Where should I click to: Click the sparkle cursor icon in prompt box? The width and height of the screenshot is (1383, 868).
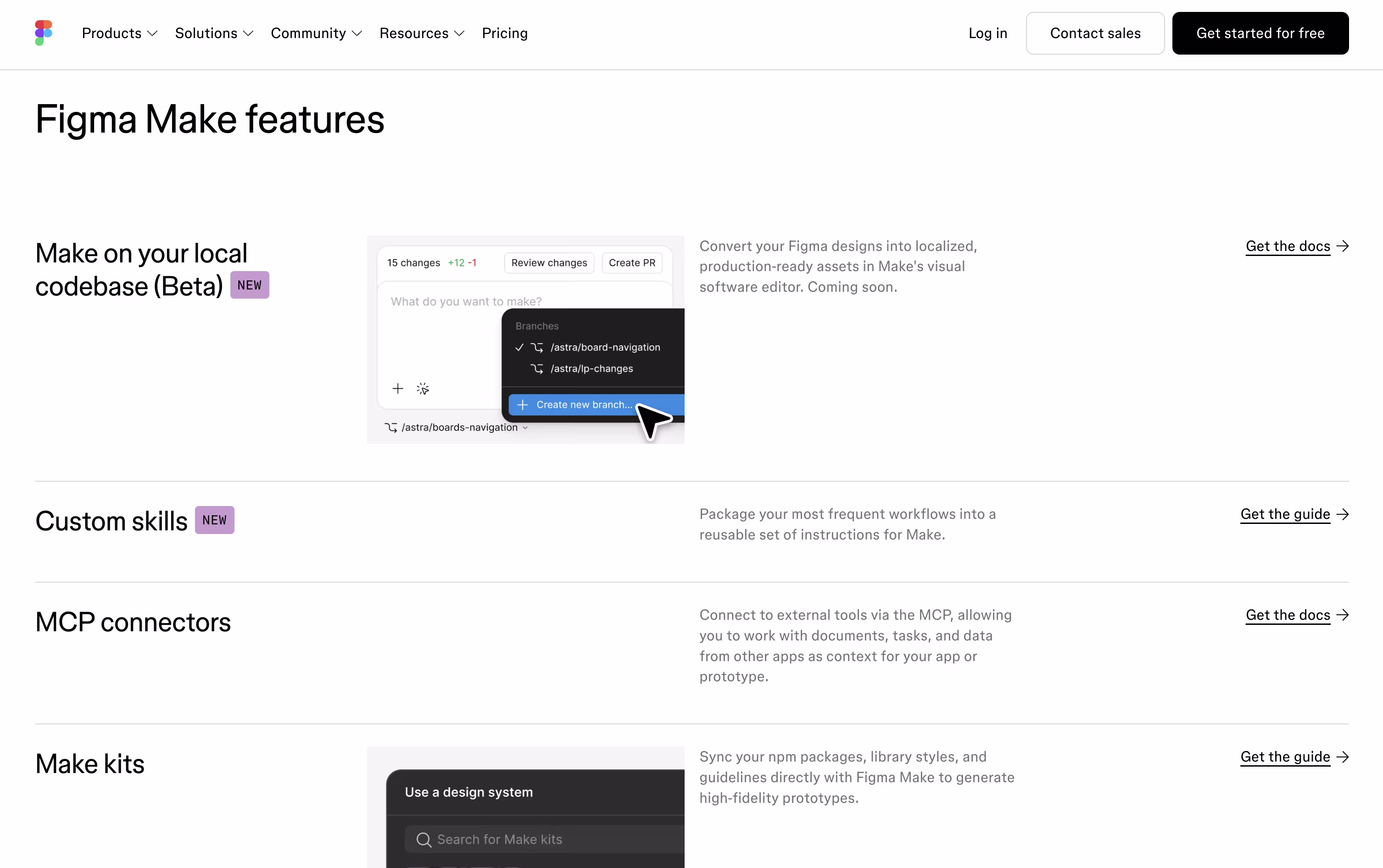point(423,389)
